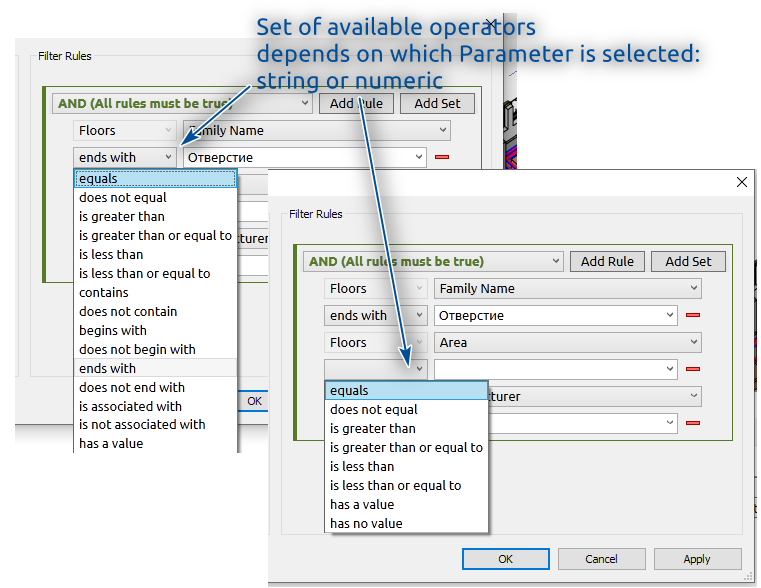761x588 pixels.
Task: Select the 'does not end with' operator
Action: [x=155, y=387]
